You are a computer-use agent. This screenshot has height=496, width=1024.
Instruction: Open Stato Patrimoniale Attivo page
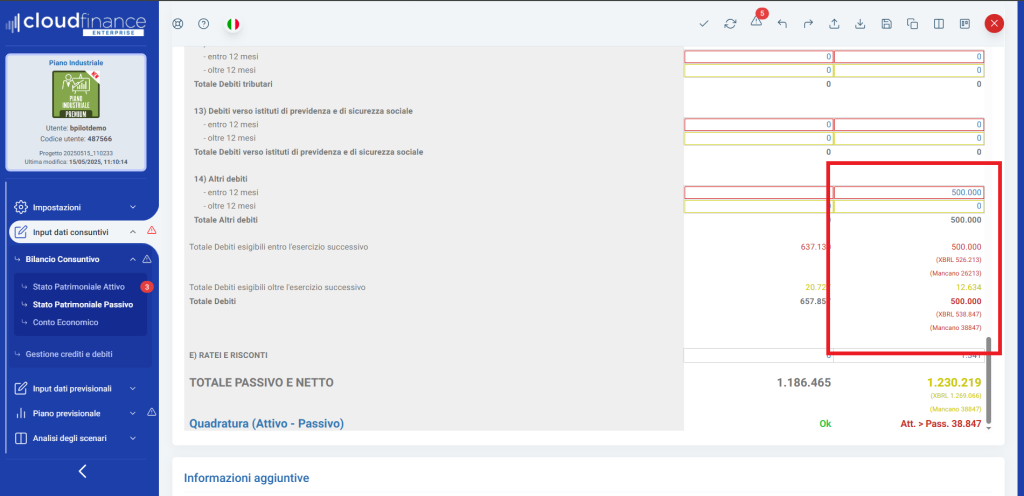point(78,287)
